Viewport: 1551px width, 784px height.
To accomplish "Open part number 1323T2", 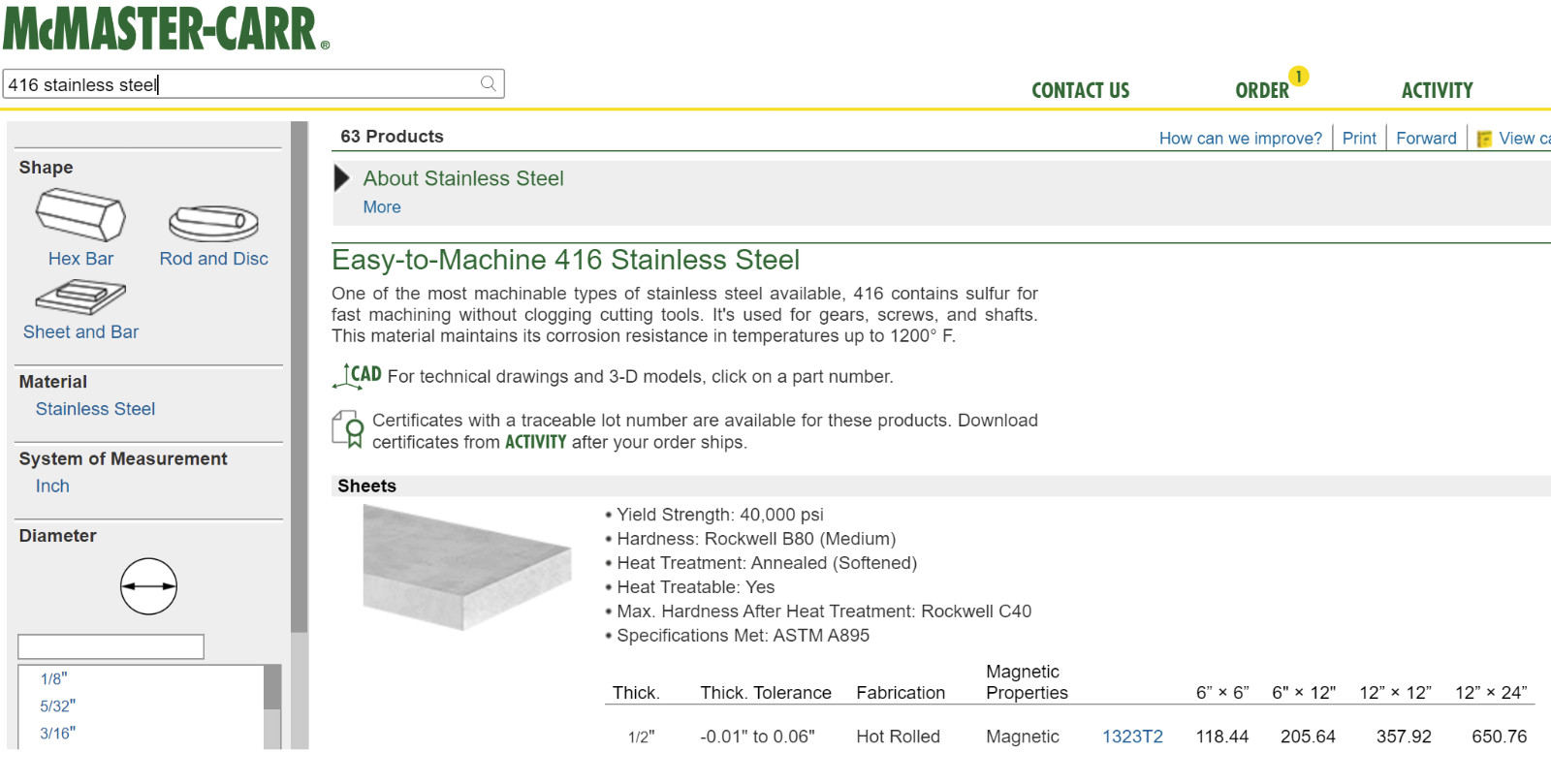I will pos(1132,737).
